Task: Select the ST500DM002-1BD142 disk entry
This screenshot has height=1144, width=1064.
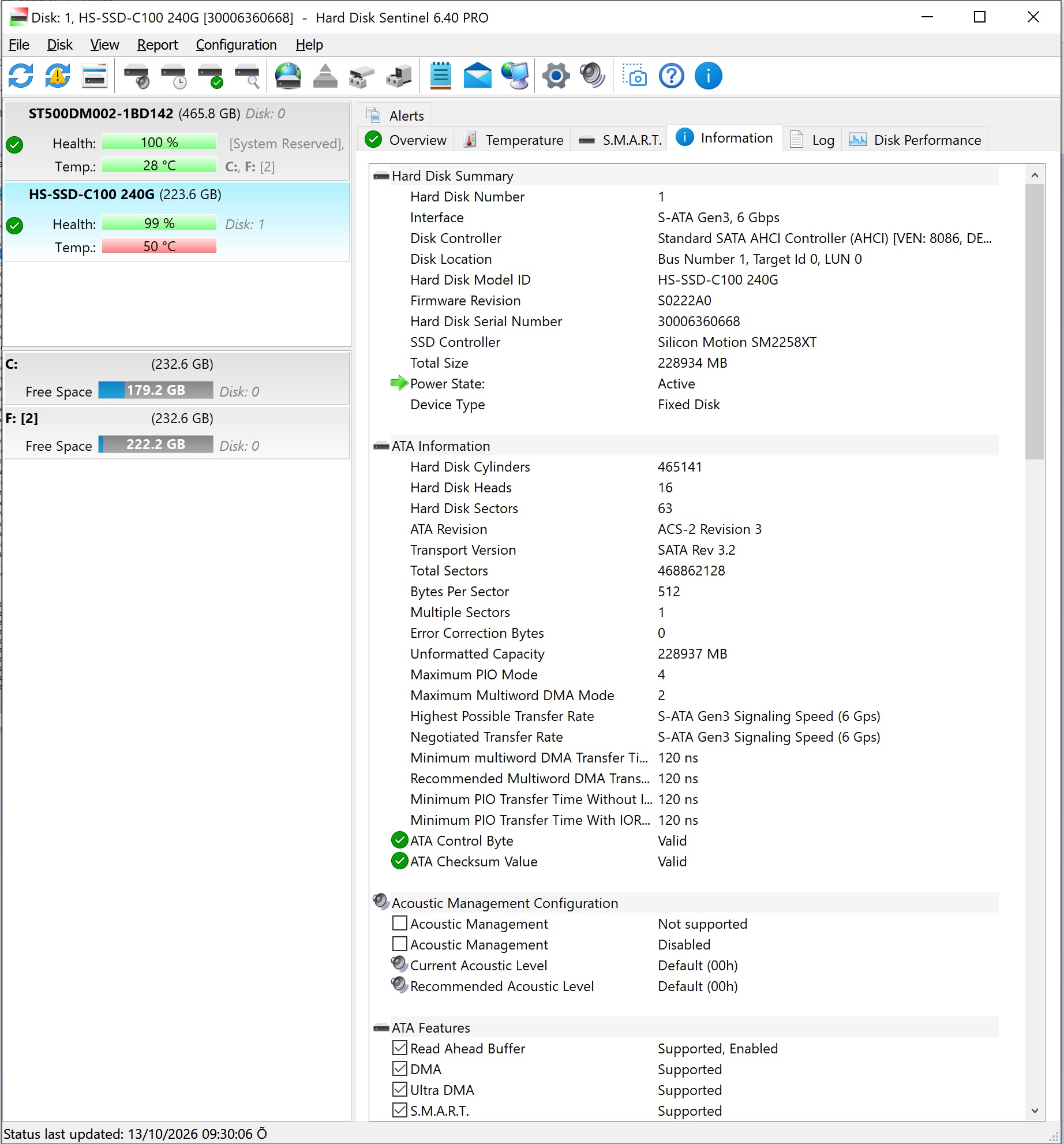Action: 177,141
